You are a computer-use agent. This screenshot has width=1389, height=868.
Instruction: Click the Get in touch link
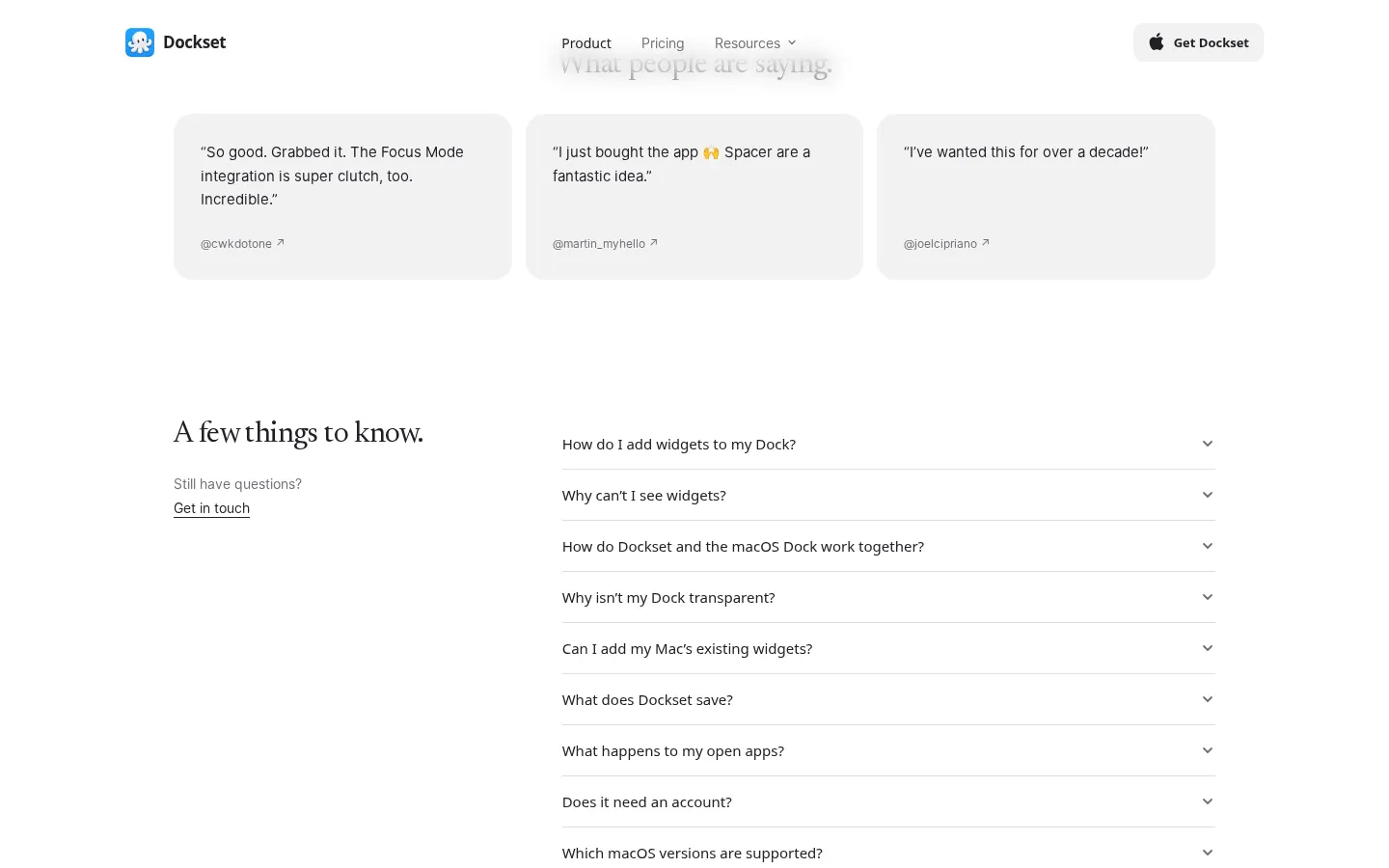(211, 508)
